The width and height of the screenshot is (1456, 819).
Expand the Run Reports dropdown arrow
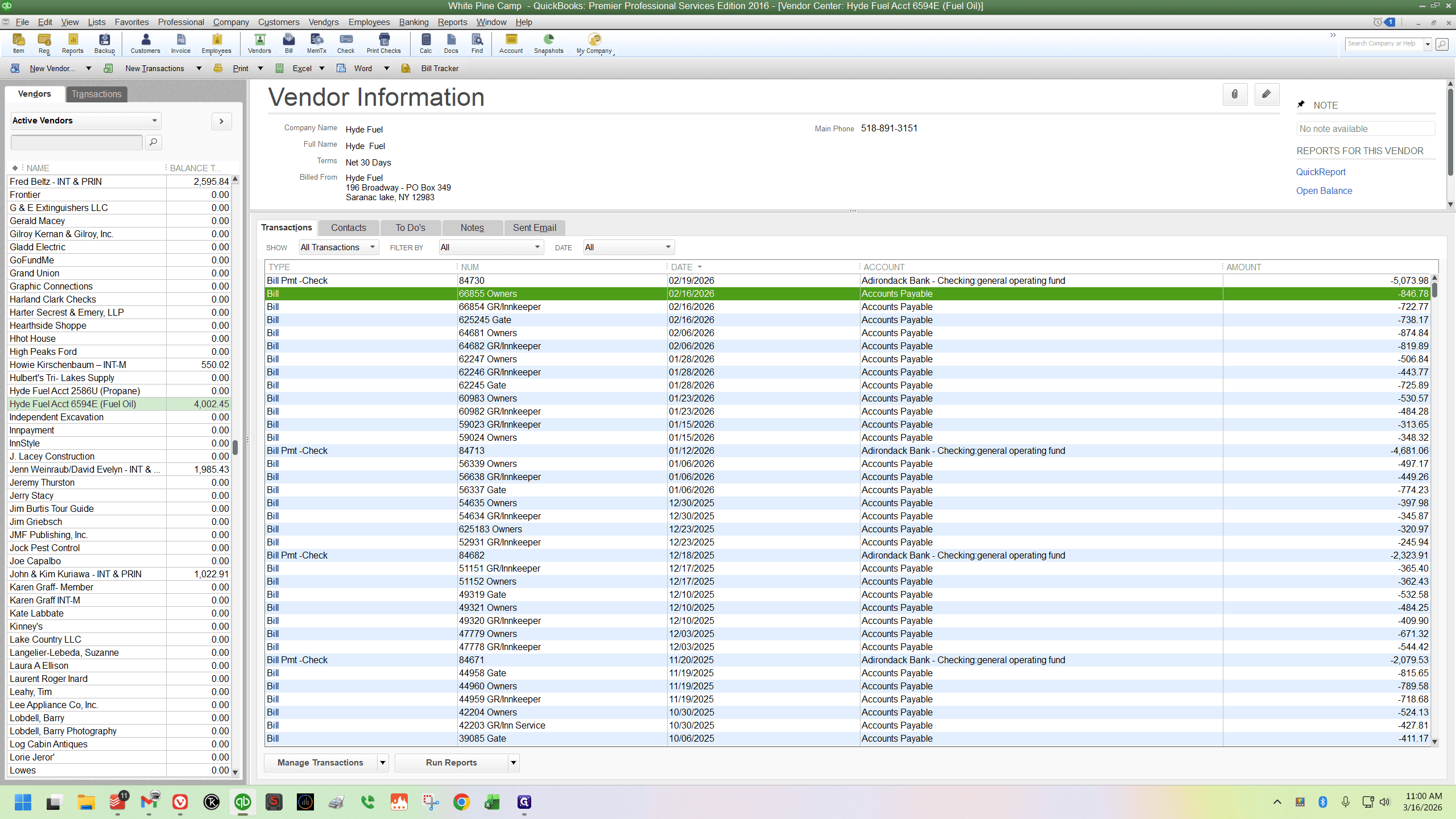tap(513, 763)
